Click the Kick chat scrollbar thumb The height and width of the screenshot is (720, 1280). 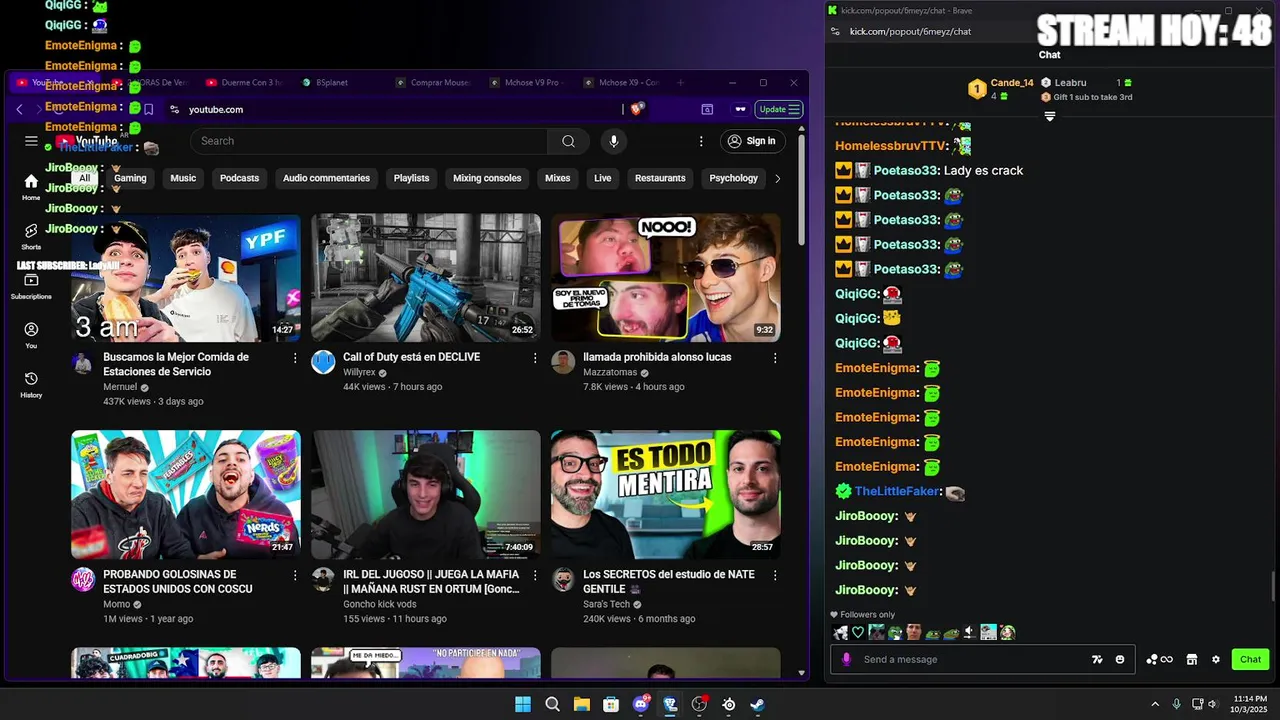tap(1273, 586)
